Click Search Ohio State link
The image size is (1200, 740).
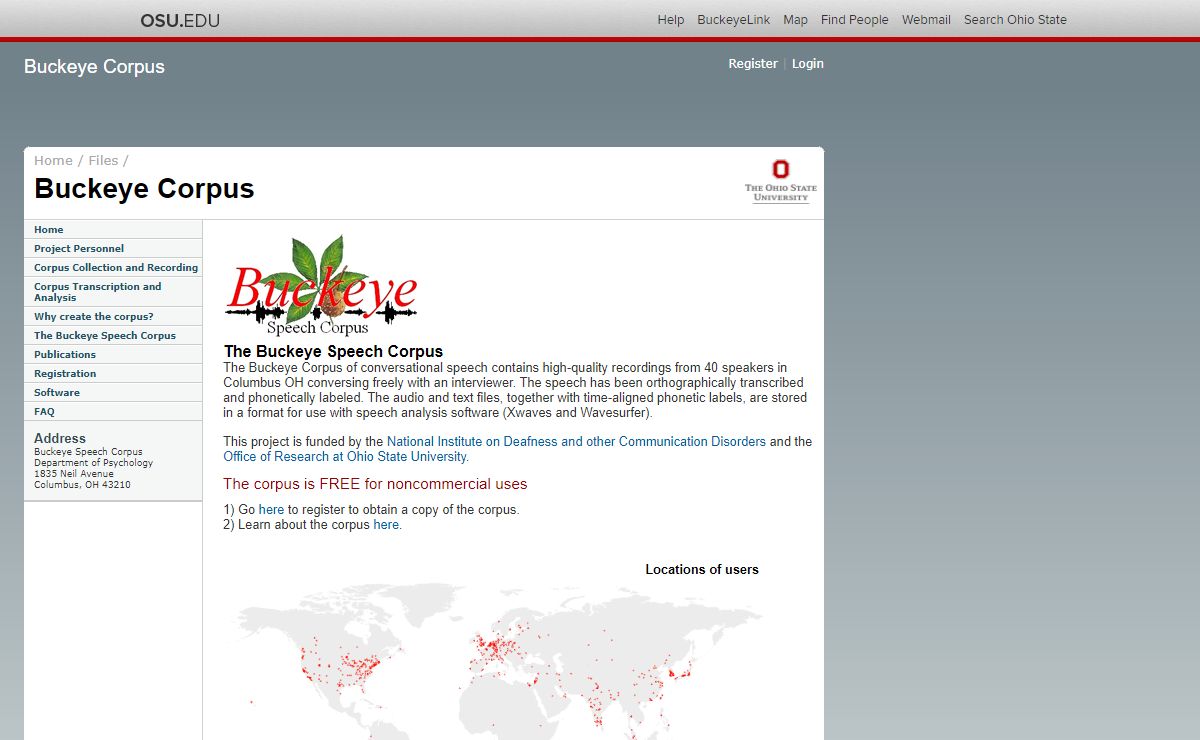(1015, 20)
